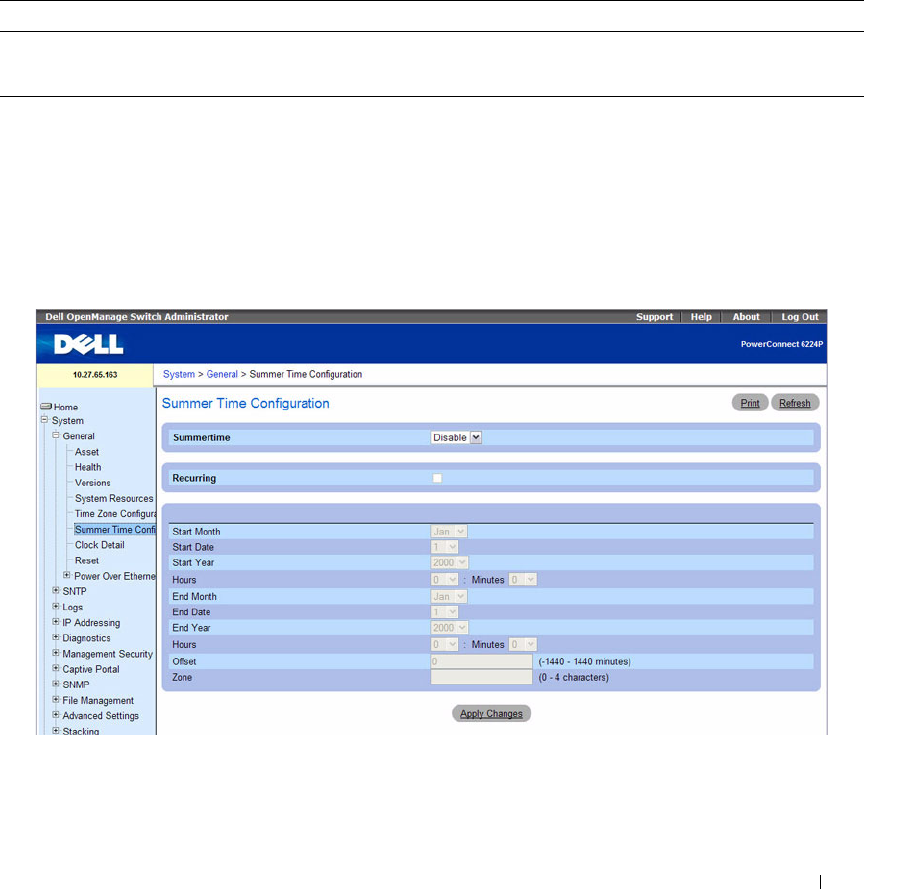The image size is (900, 889).
Task: Select Management Security tree label
Action: click(x=107, y=654)
